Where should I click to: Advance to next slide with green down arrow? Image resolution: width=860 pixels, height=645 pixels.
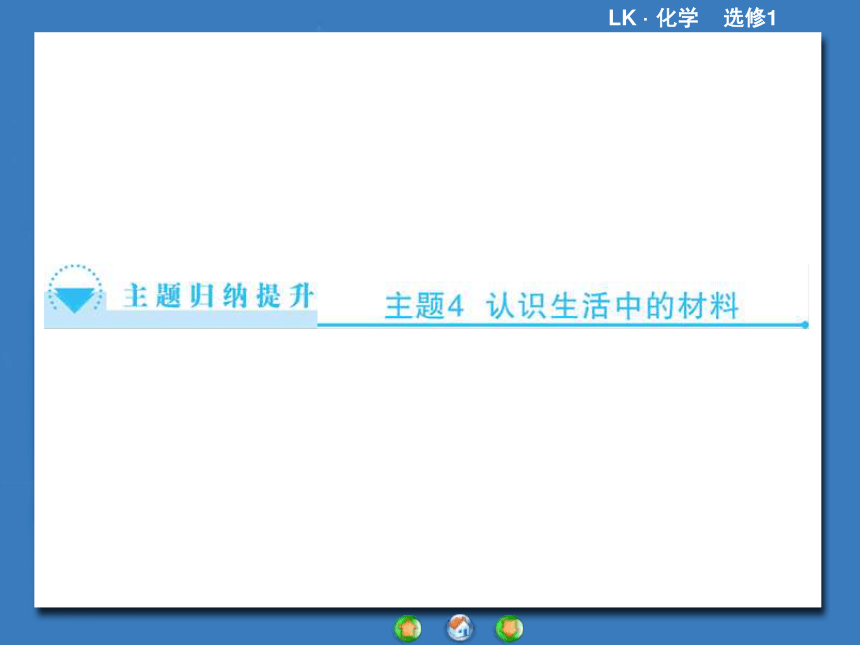point(510,628)
